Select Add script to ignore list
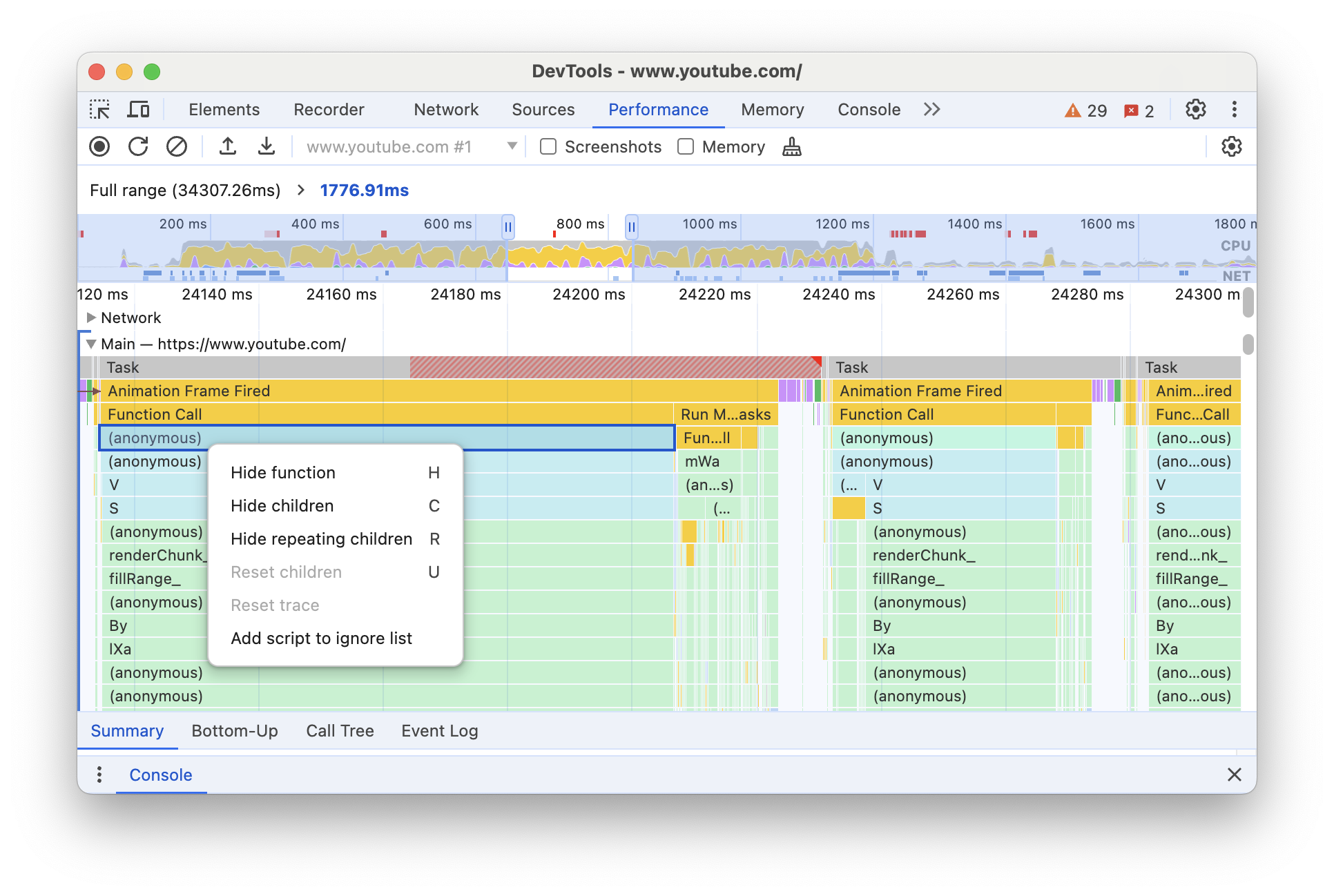Image resolution: width=1334 pixels, height=896 pixels. [x=322, y=636]
